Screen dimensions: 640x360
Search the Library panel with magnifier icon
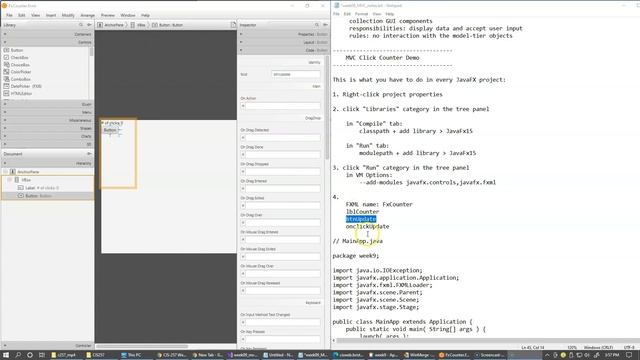point(81,25)
